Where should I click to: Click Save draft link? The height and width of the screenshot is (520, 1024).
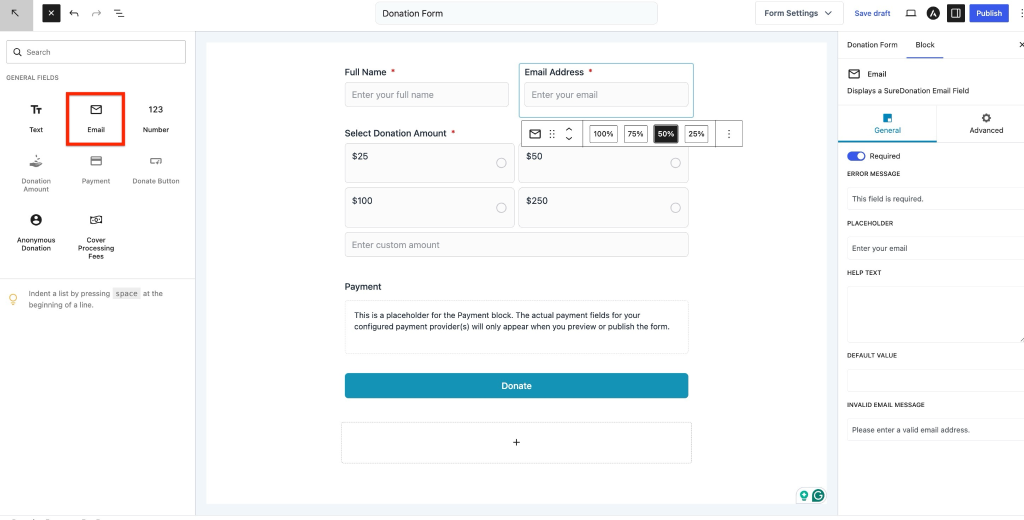coord(872,13)
